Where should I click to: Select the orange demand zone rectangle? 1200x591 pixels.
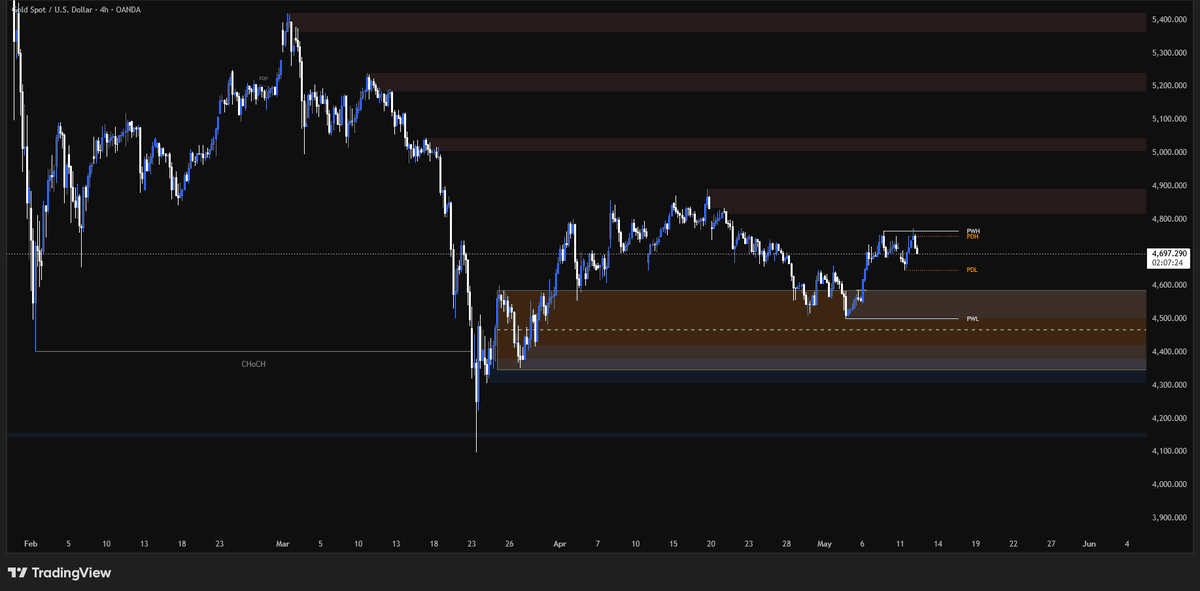coord(820,318)
